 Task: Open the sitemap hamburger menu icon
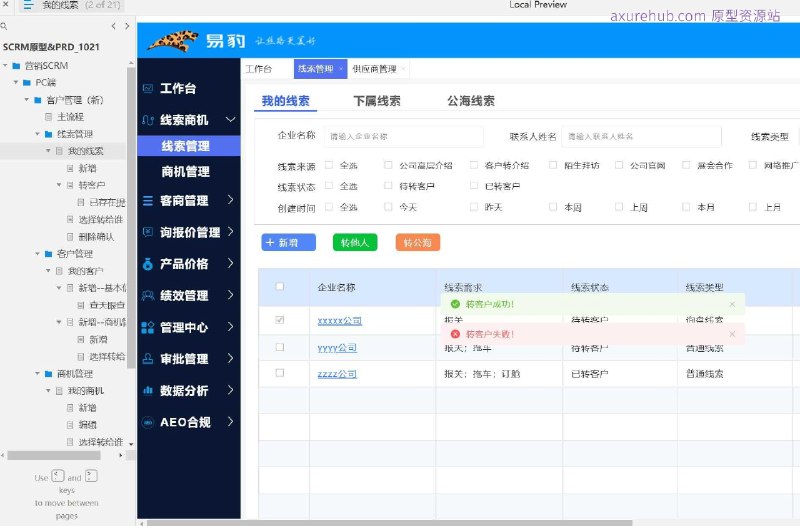pos(28,5)
